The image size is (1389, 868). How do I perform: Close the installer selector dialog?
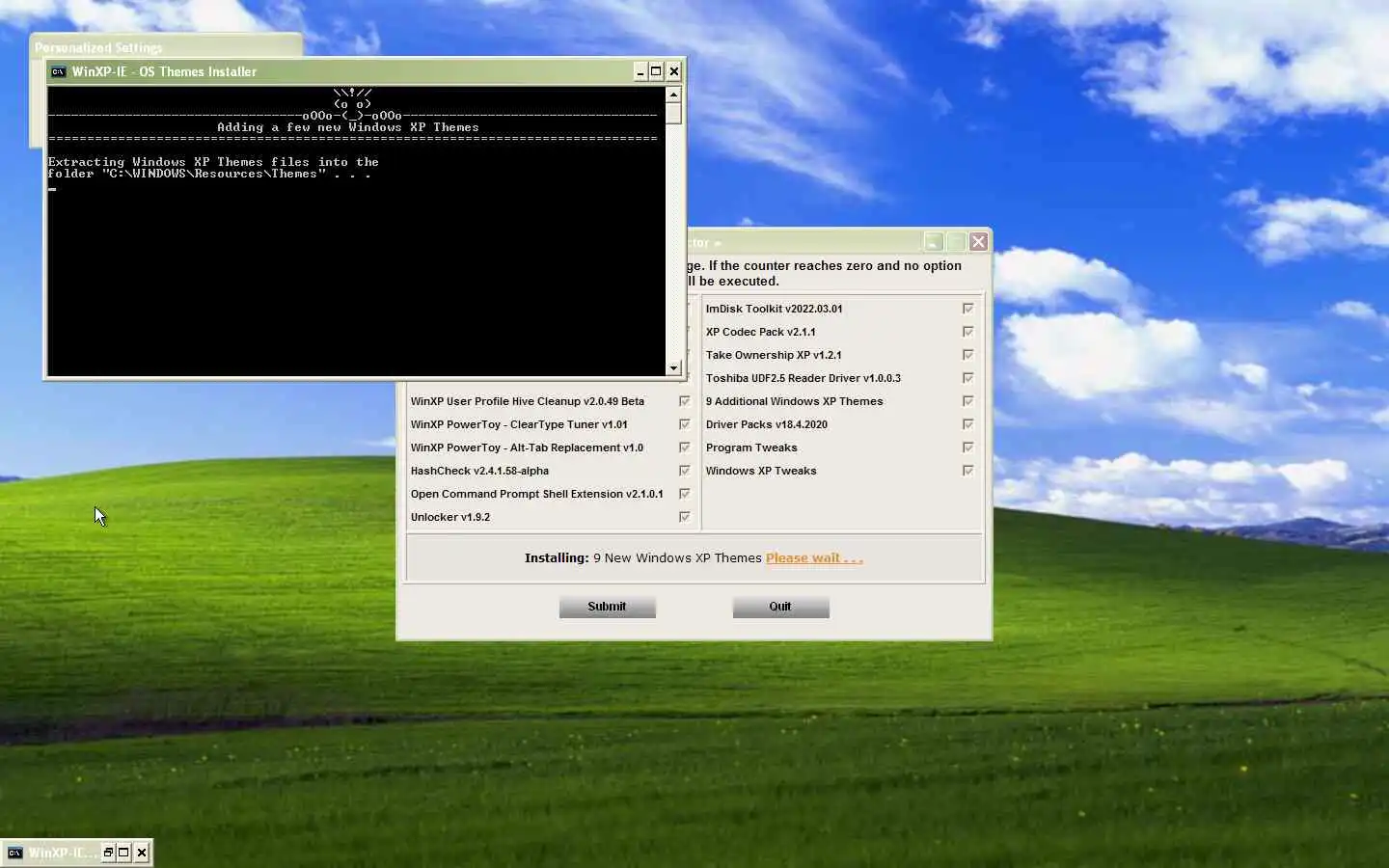(979, 242)
